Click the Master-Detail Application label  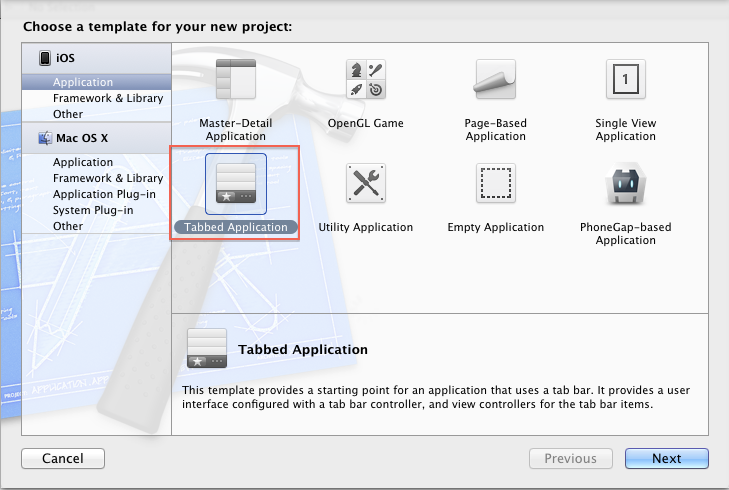(236, 130)
